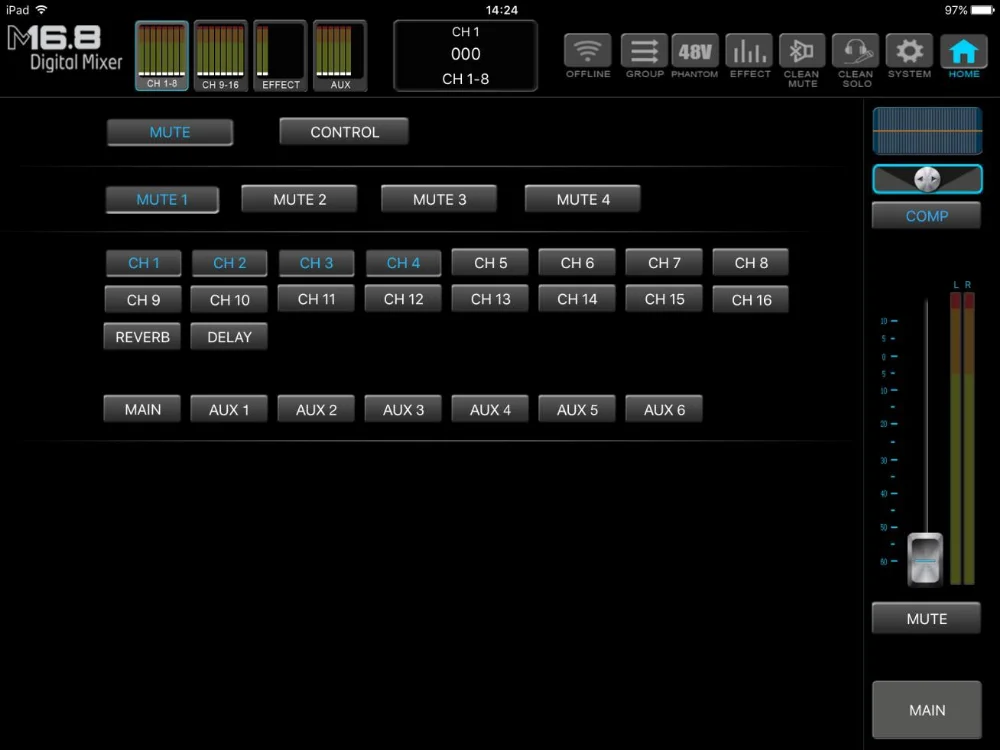Toggle CH 1 in the mute group

click(x=143, y=263)
